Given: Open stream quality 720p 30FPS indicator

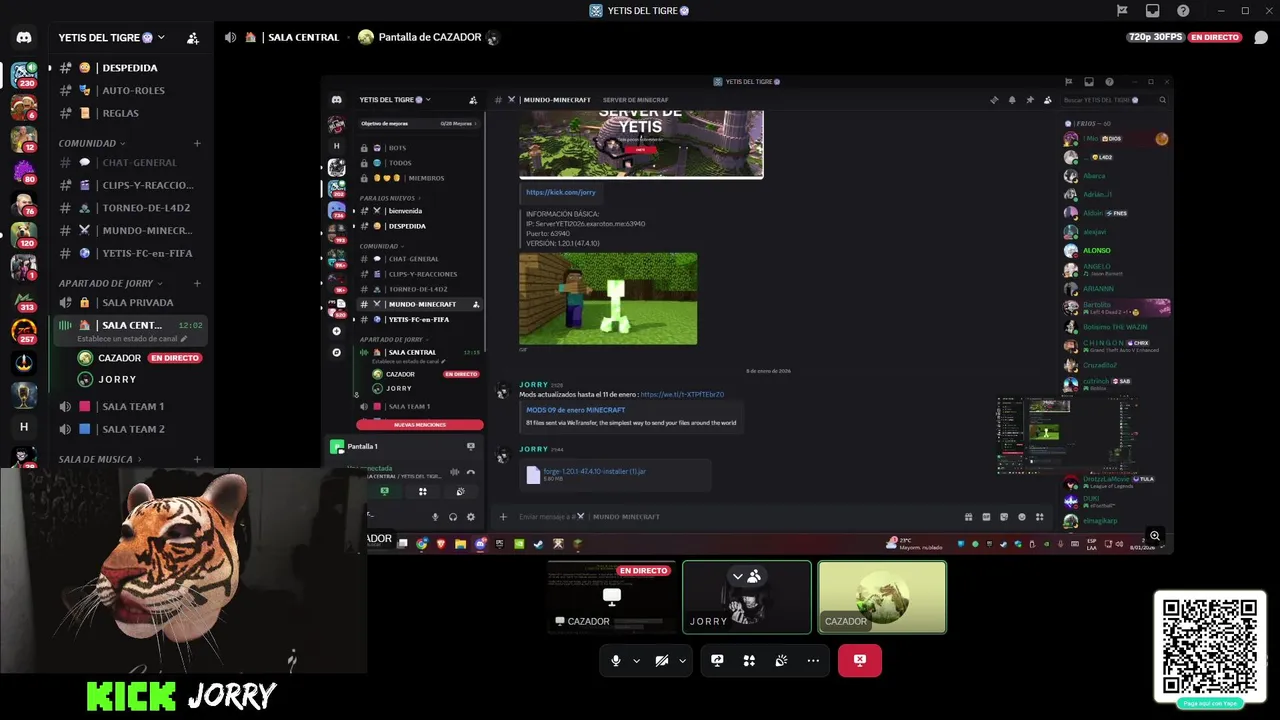Looking at the screenshot, I should click(x=1155, y=37).
